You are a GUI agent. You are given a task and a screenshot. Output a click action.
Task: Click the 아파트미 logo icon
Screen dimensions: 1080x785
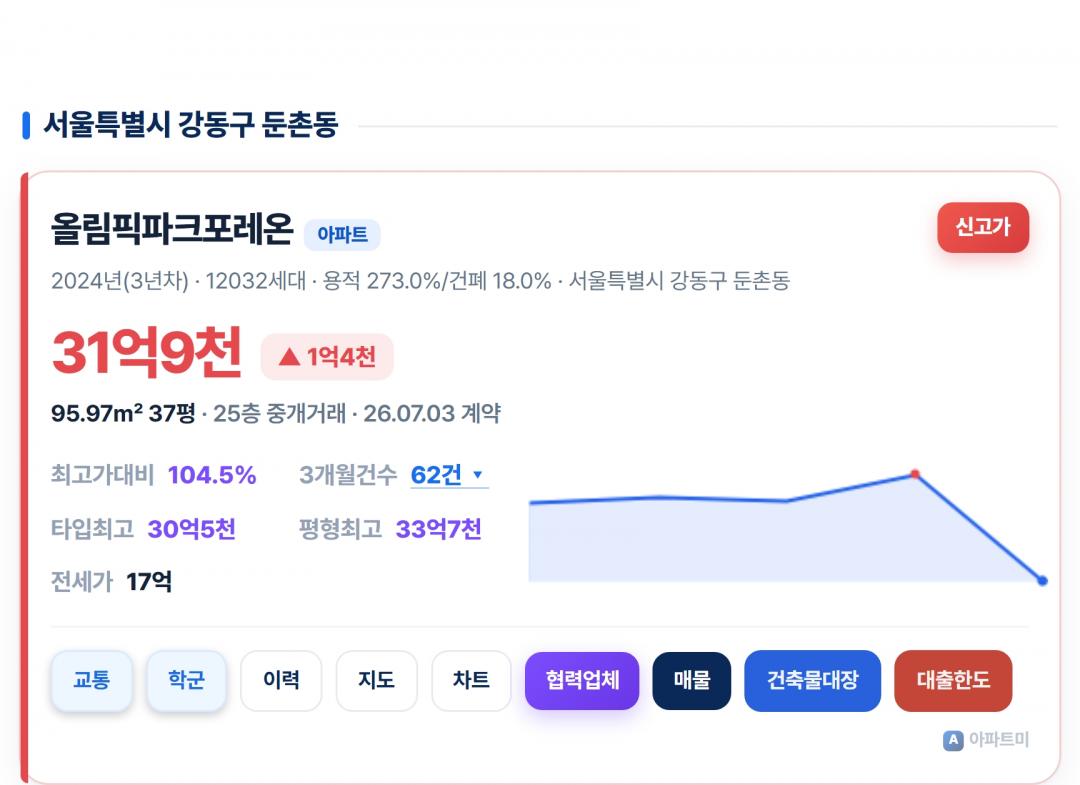point(953,740)
